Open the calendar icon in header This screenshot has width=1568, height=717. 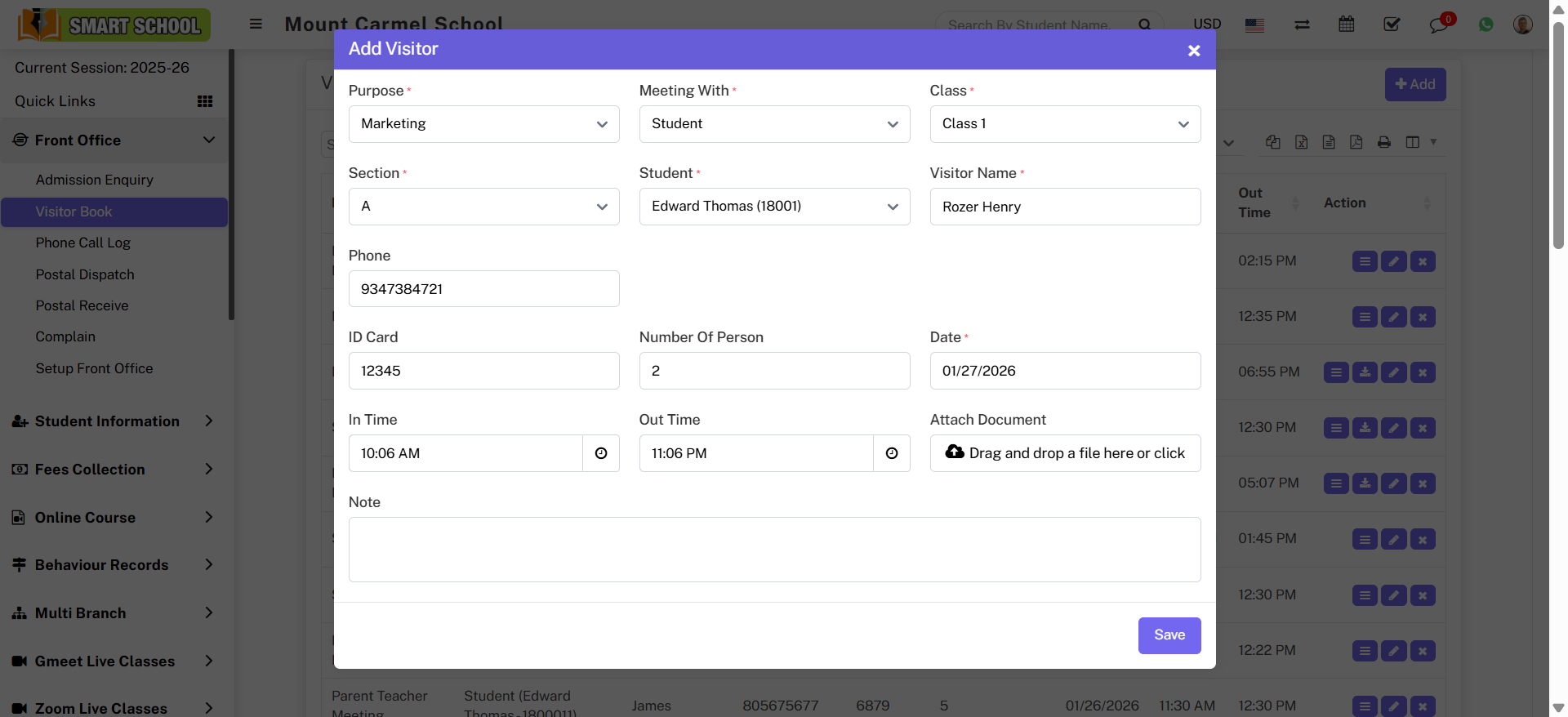(x=1347, y=24)
